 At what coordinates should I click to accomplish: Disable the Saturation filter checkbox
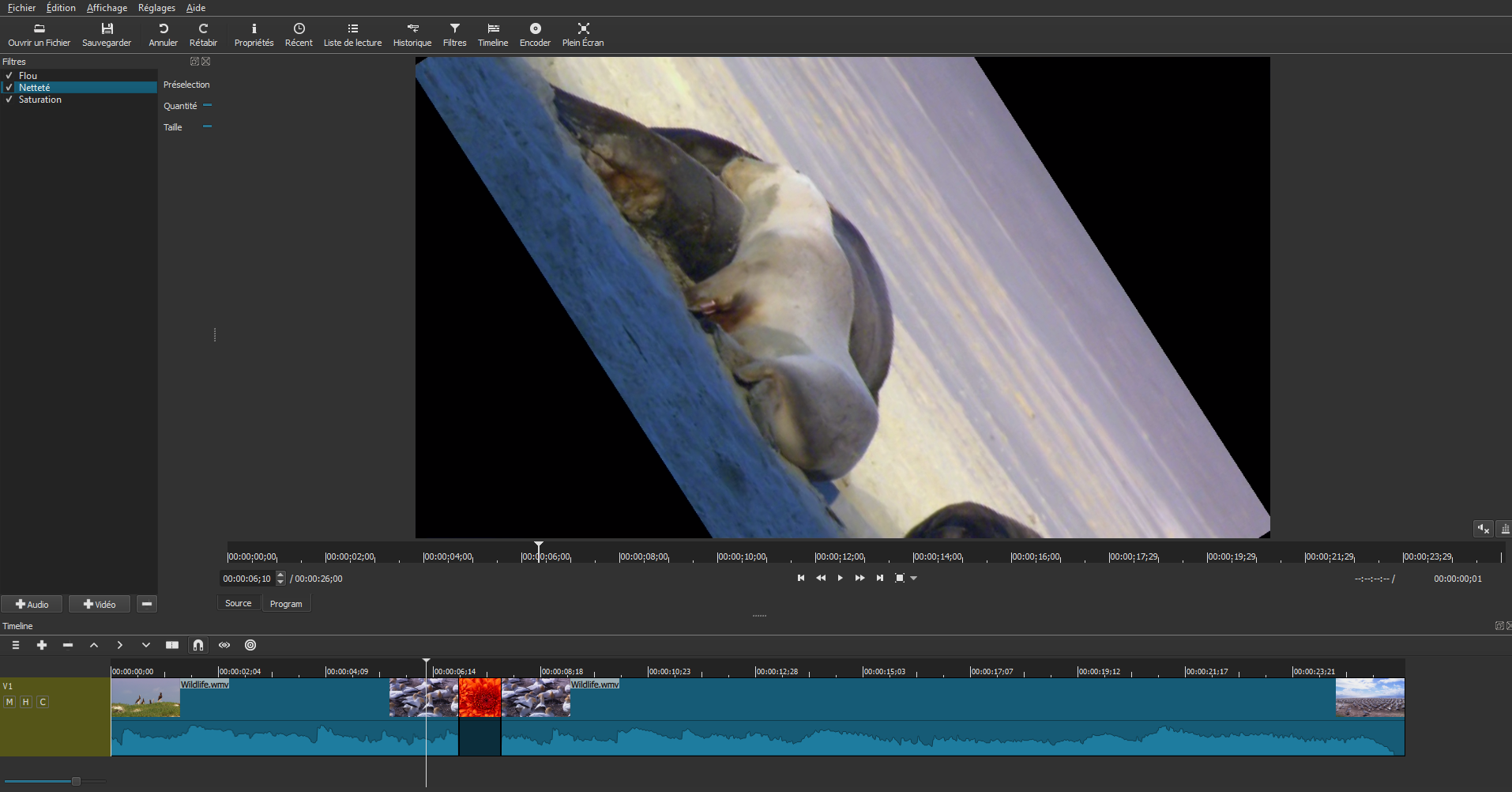pos(9,100)
